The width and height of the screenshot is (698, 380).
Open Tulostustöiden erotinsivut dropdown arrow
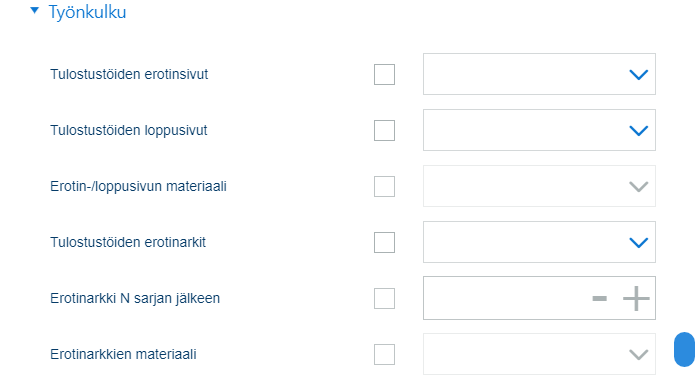(638, 75)
